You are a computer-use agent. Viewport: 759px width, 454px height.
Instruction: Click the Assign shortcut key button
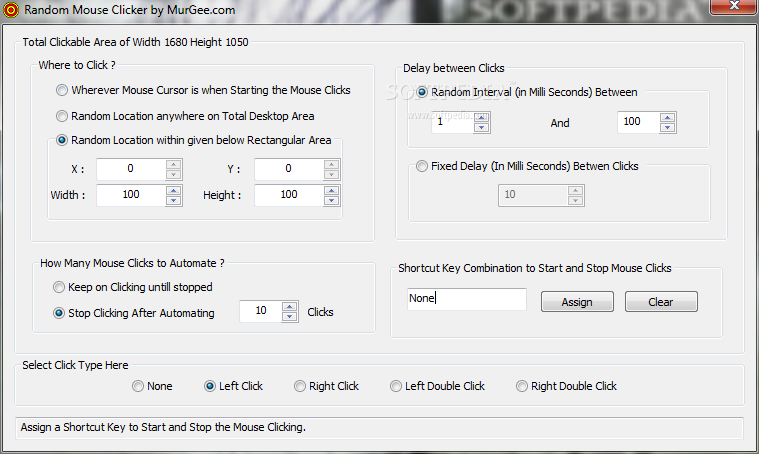[577, 302]
